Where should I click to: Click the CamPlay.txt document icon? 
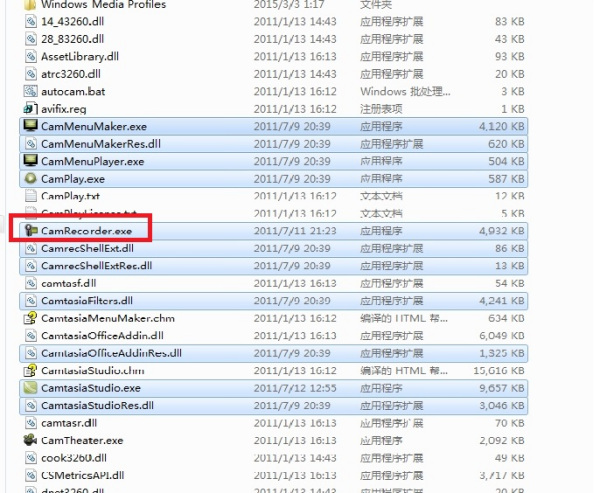tap(31, 196)
